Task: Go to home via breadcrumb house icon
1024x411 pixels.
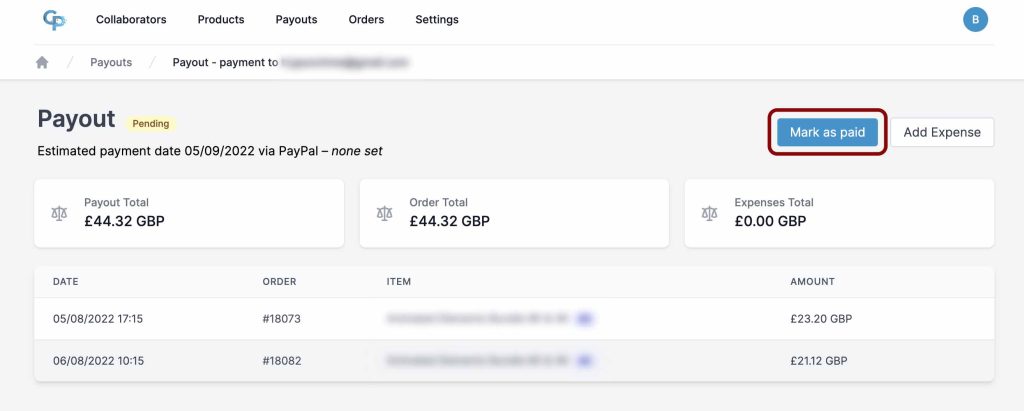Action: tap(42, 62)
